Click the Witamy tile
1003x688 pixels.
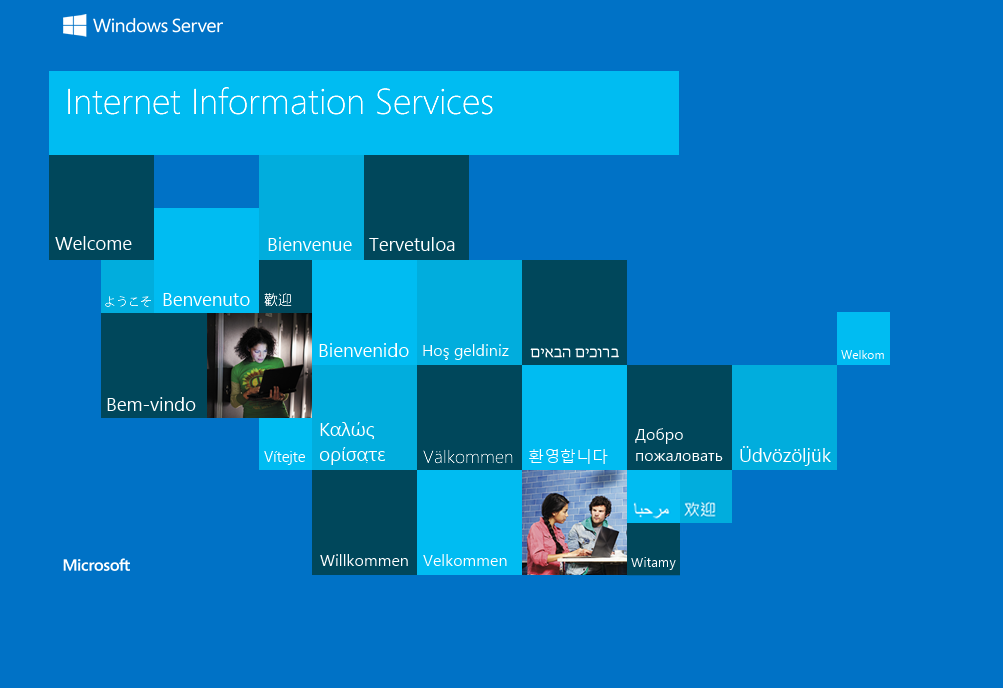653,549
